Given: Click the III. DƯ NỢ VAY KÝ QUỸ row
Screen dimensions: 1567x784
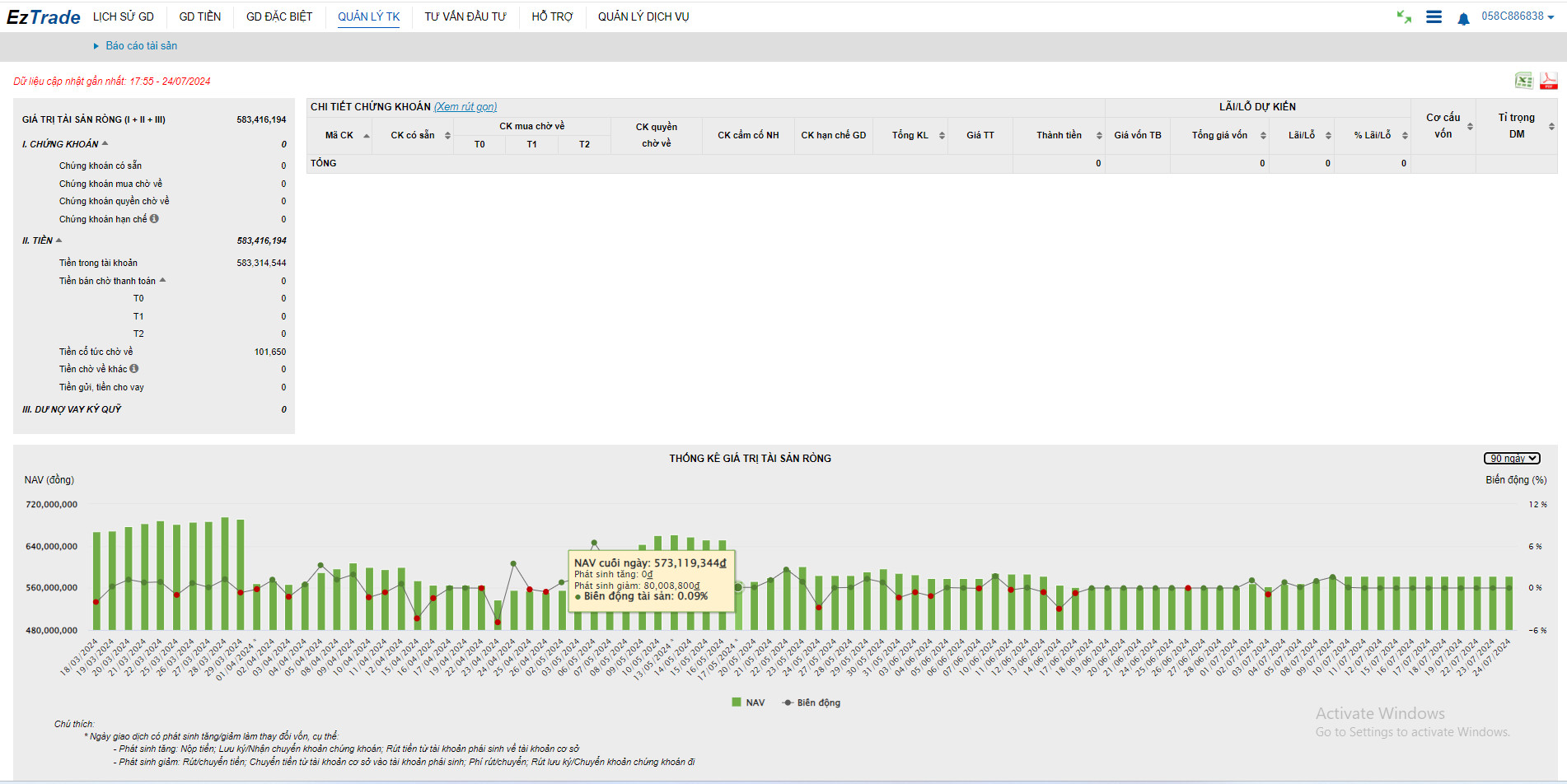Looking at the screenshot, I should tap(154, 409).
